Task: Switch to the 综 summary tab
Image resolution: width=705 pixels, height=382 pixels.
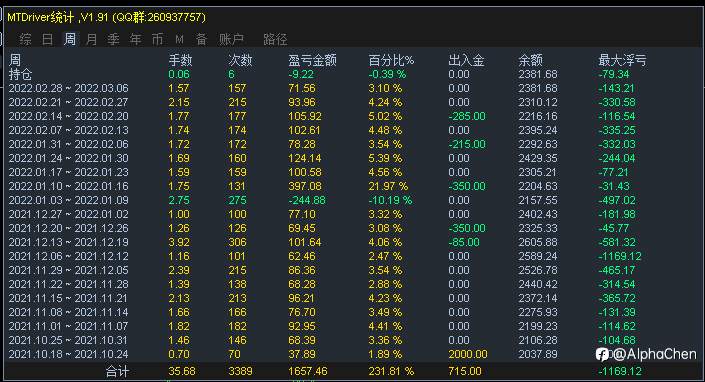Action: pyautogui.click(x=25, y=40)
